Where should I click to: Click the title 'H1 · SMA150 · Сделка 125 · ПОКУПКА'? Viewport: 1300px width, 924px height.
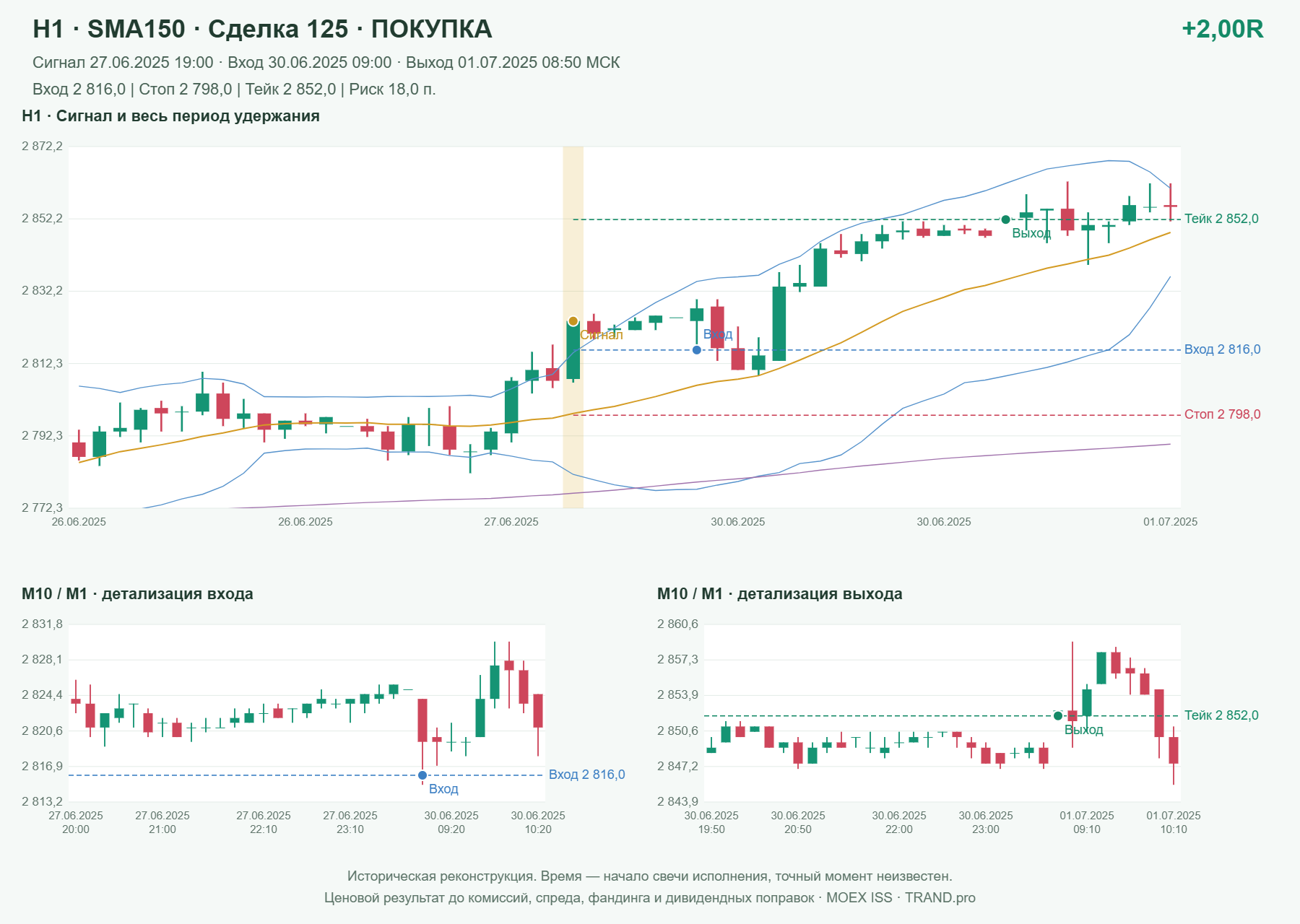(x=262, y=29)
